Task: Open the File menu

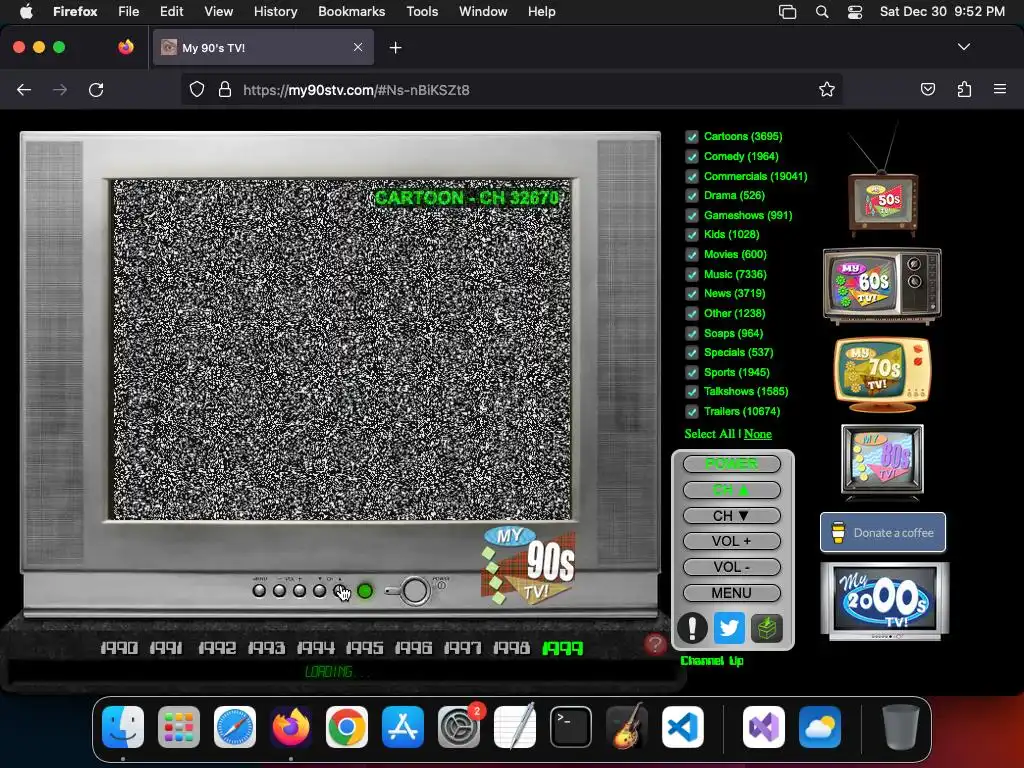Action: 128,12
